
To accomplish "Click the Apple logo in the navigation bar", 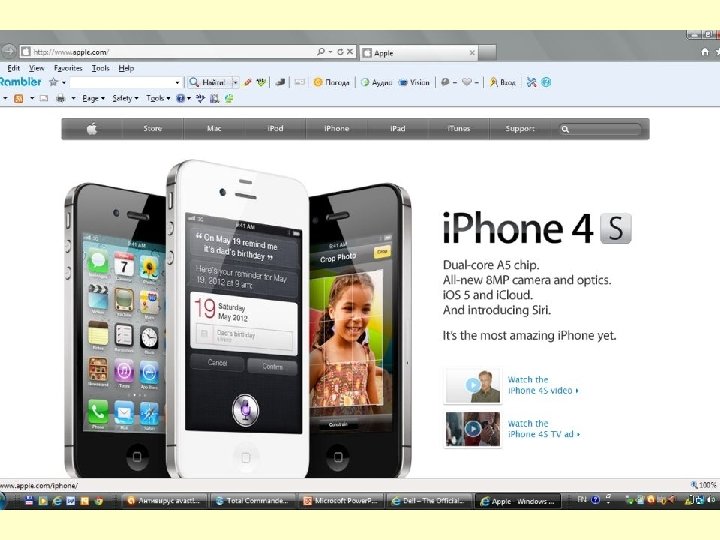I will [x=92, y=129].
